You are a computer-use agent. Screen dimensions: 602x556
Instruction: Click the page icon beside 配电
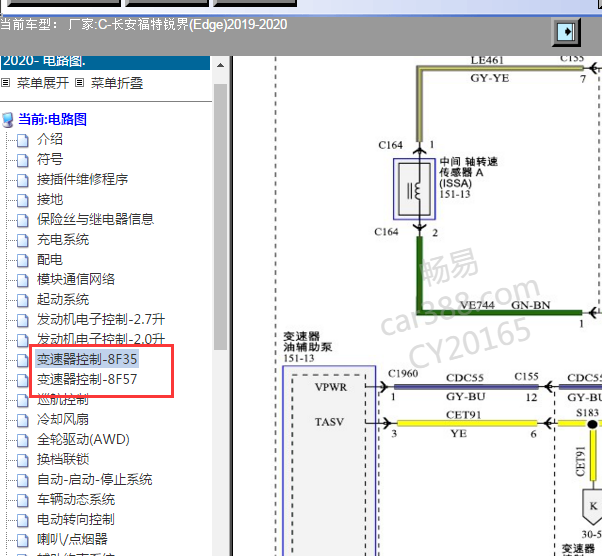(23, 260)
